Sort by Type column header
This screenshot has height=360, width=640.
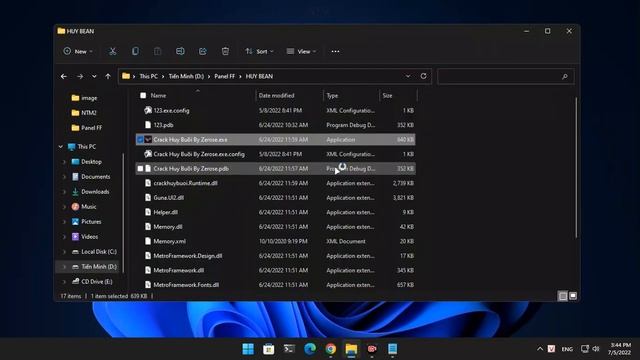point(332,96)
